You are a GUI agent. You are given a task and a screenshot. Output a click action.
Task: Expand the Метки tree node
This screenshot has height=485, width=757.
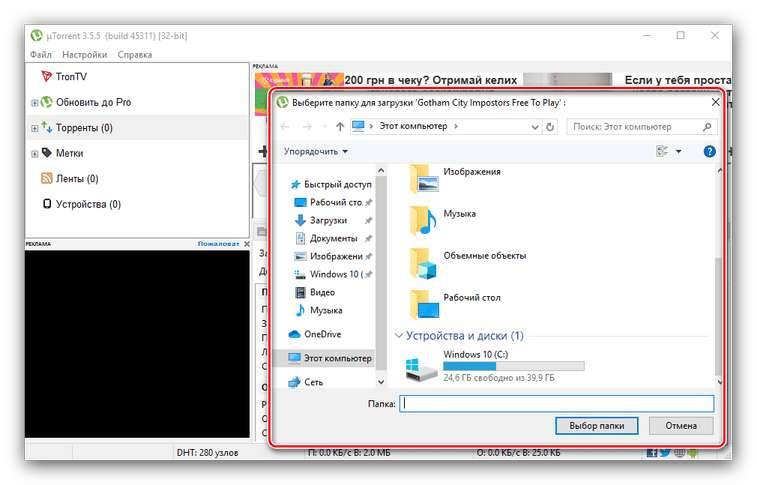35,154
